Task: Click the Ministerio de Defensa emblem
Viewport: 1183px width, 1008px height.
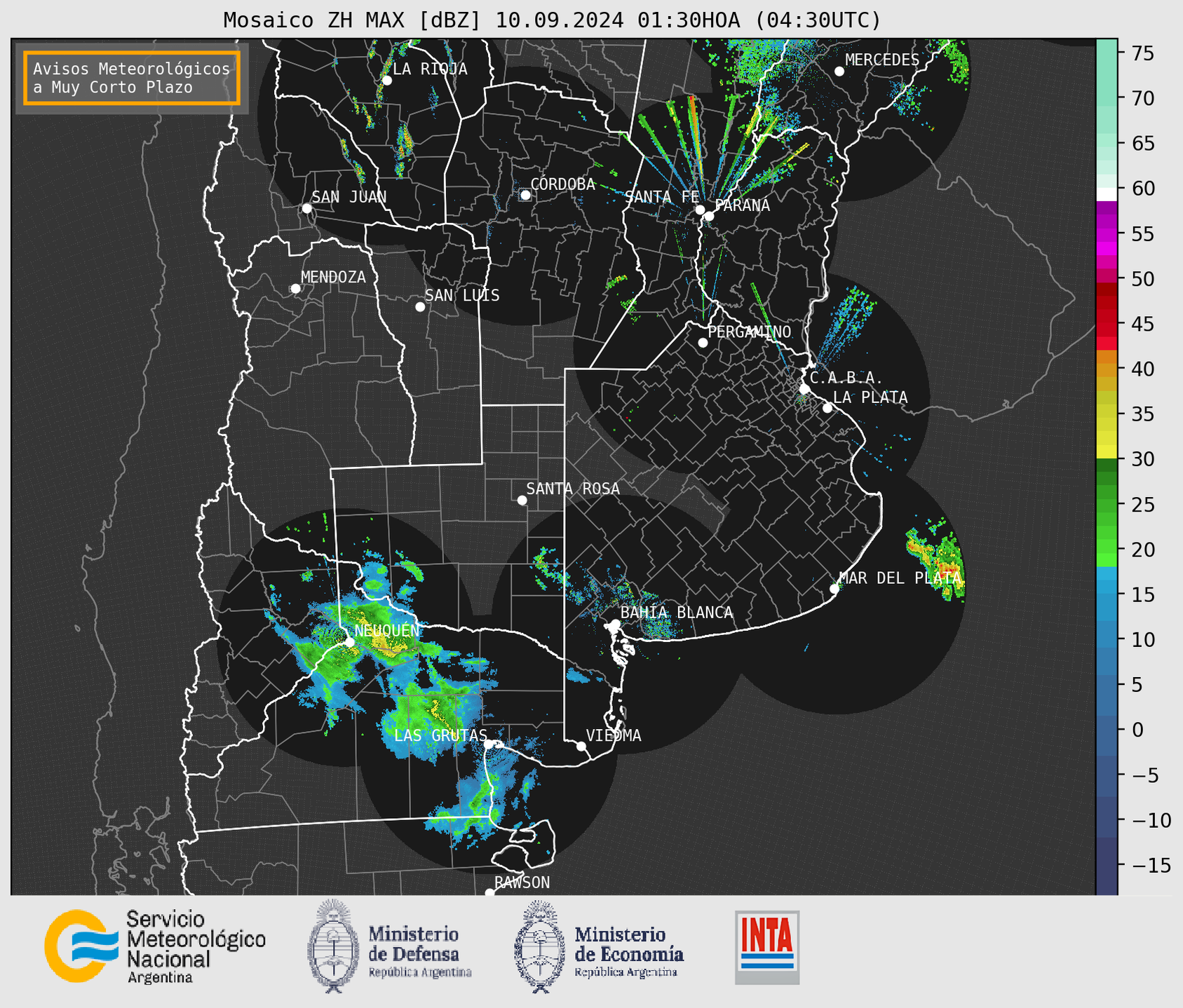Action: click(332, 946)
